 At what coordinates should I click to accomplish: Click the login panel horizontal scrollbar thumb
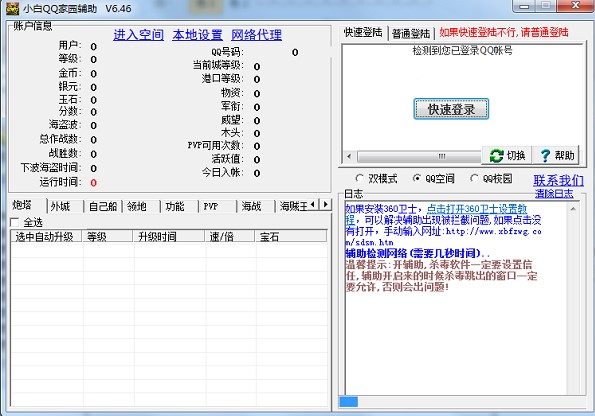point(419,156)
